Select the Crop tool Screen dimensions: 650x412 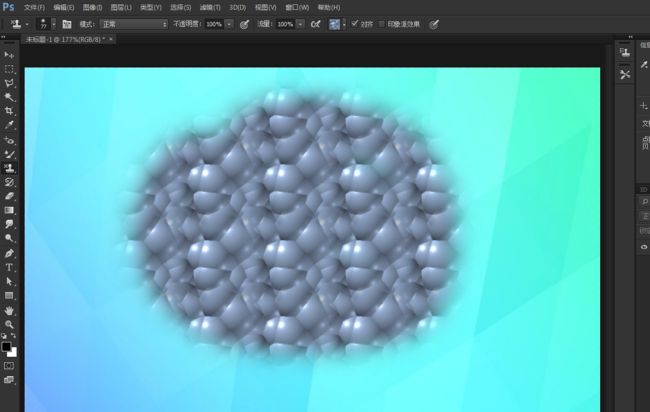[9, 111]
